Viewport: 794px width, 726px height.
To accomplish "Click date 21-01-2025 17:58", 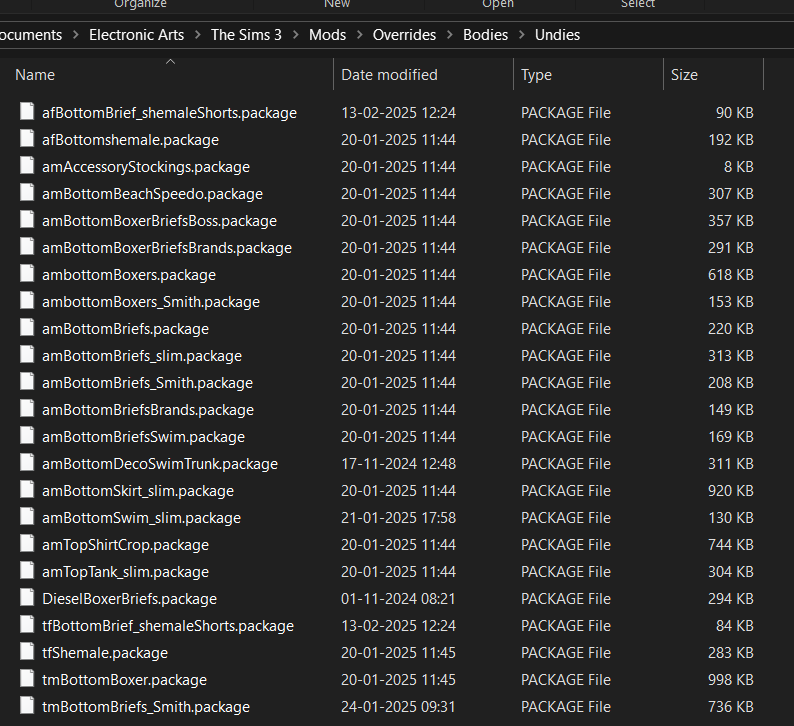I will click(399, 518).
